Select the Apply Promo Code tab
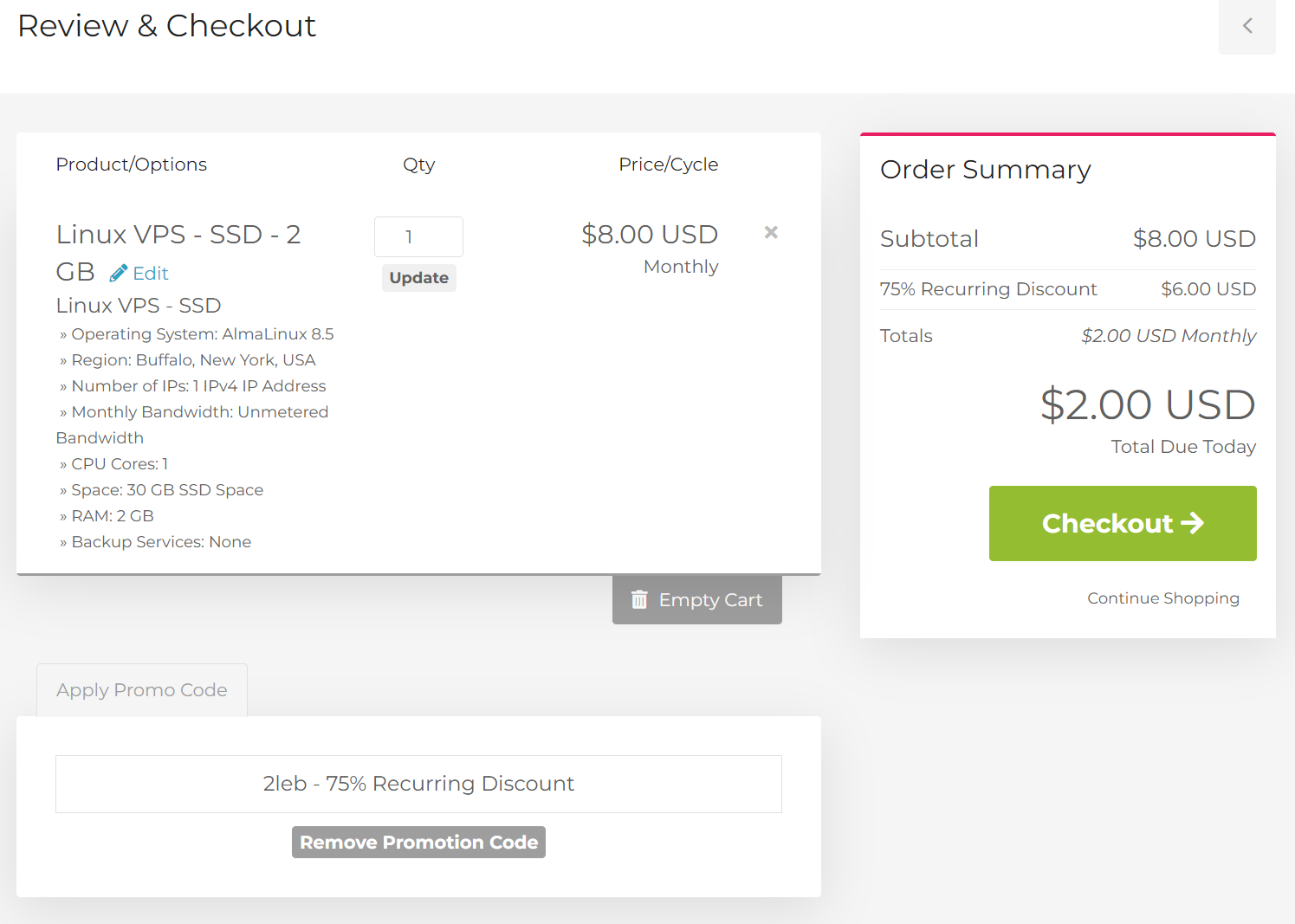Screen dimensions: 1295x924 (x=142, y=690)
